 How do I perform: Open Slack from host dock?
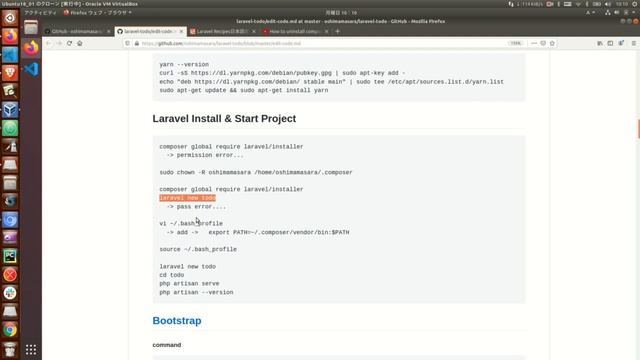pyautogui.click(x=10, y=293)
